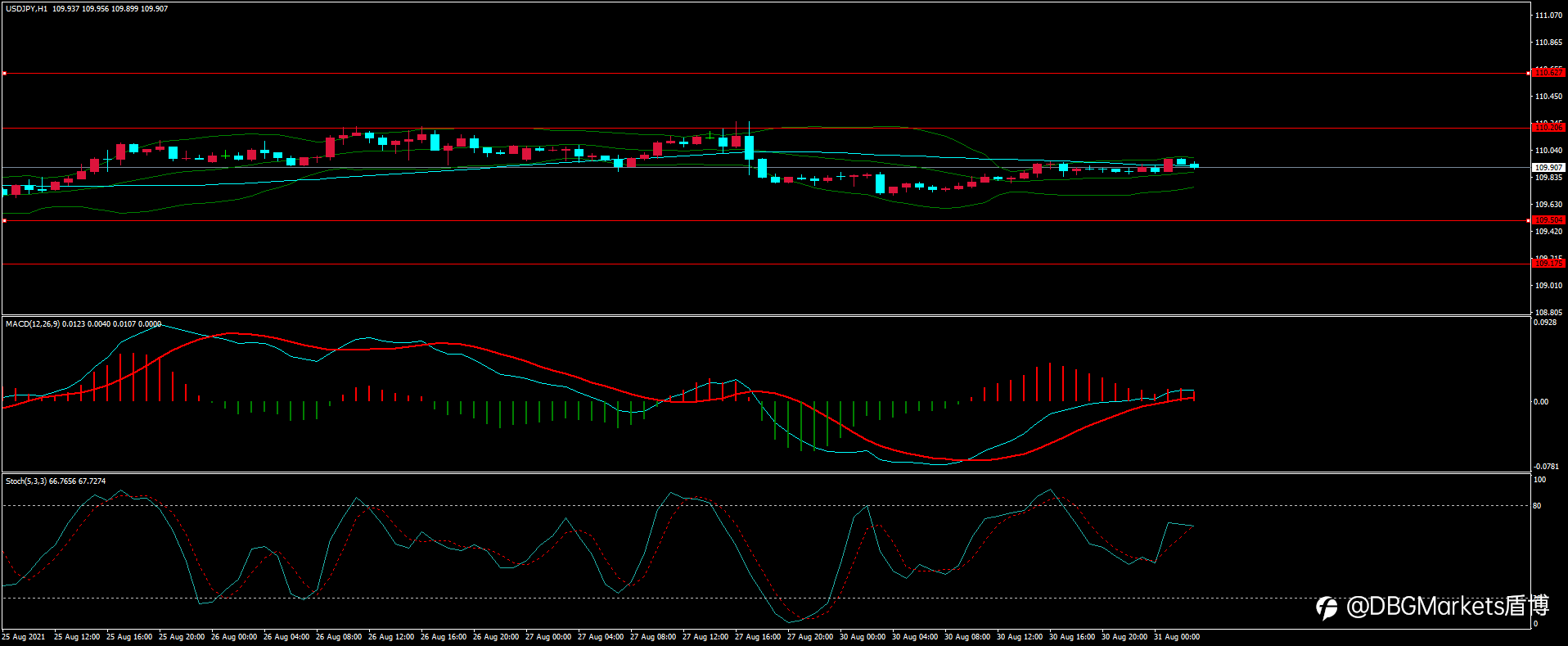Click the 25 Aug 12:00 time label
1568x646 pixels.
tap(77, 637)
